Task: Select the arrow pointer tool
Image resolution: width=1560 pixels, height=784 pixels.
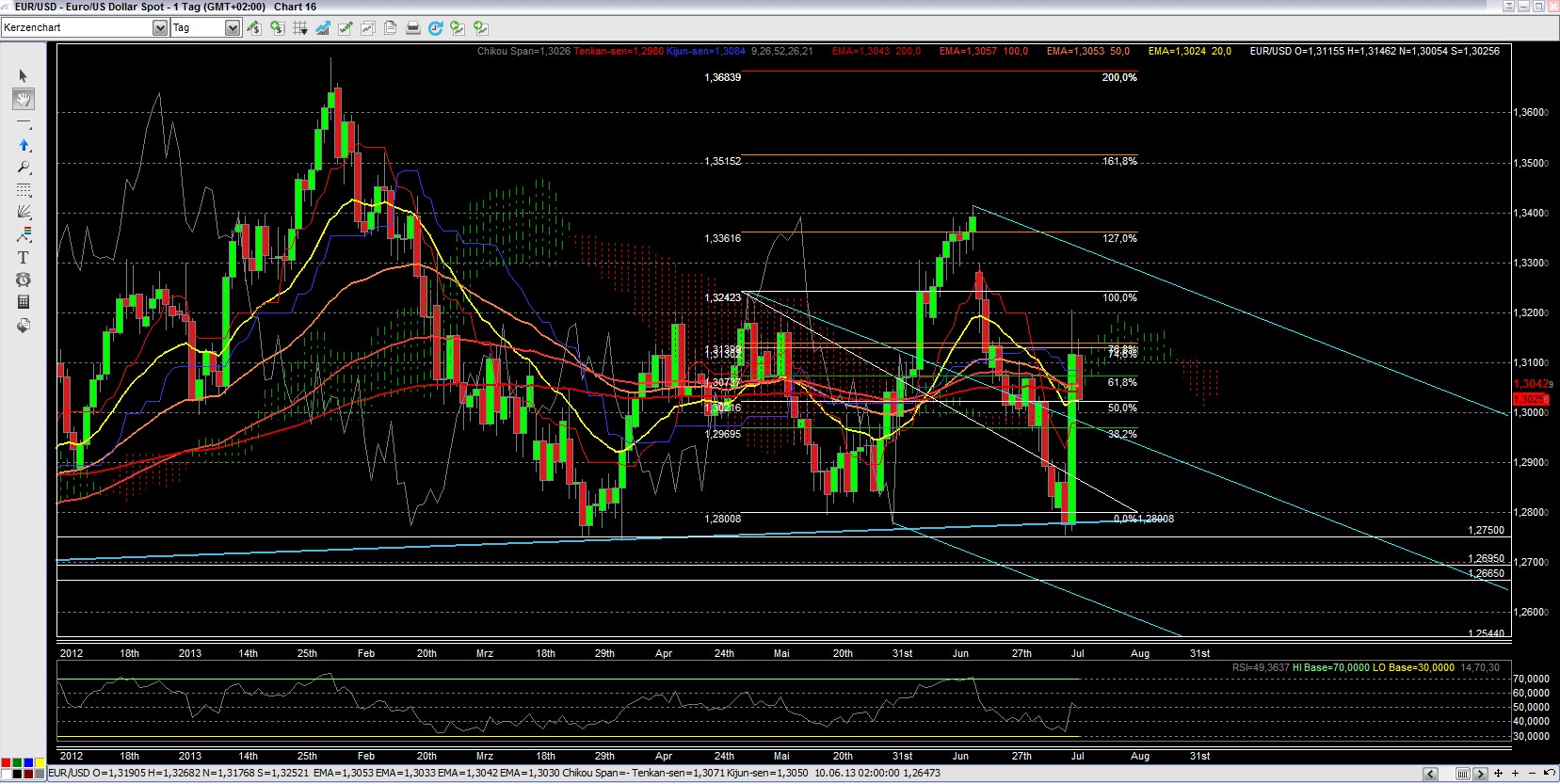Action: pos(24,76)
